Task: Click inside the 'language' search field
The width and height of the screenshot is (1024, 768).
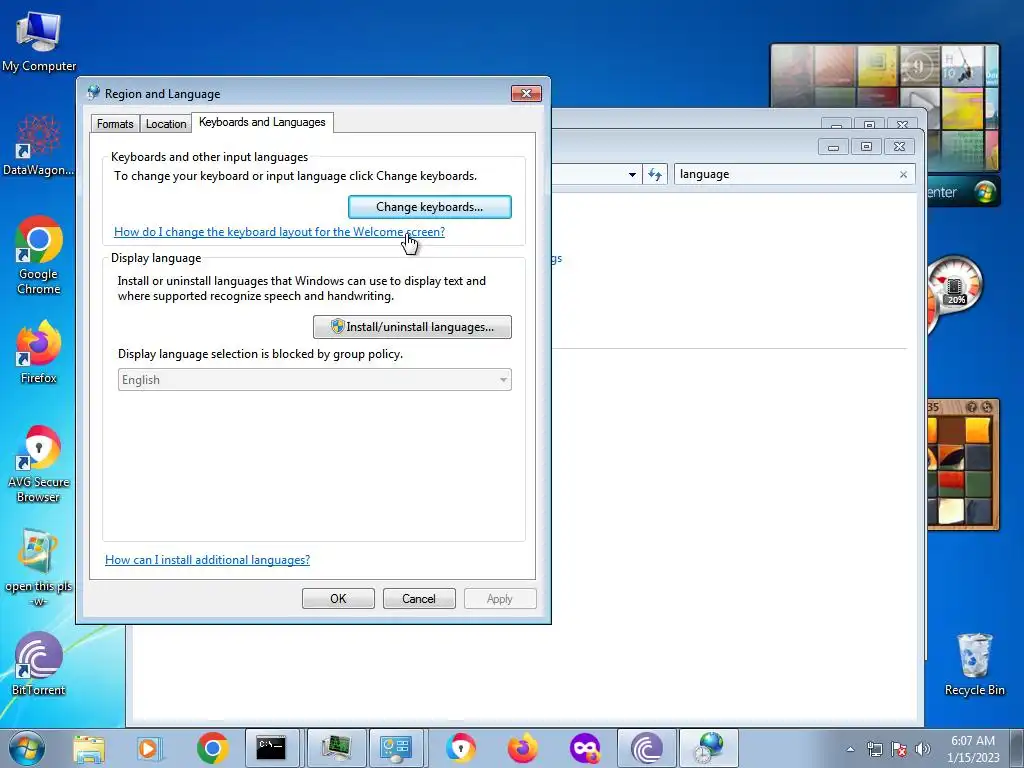Action: [x=784, y=174]
